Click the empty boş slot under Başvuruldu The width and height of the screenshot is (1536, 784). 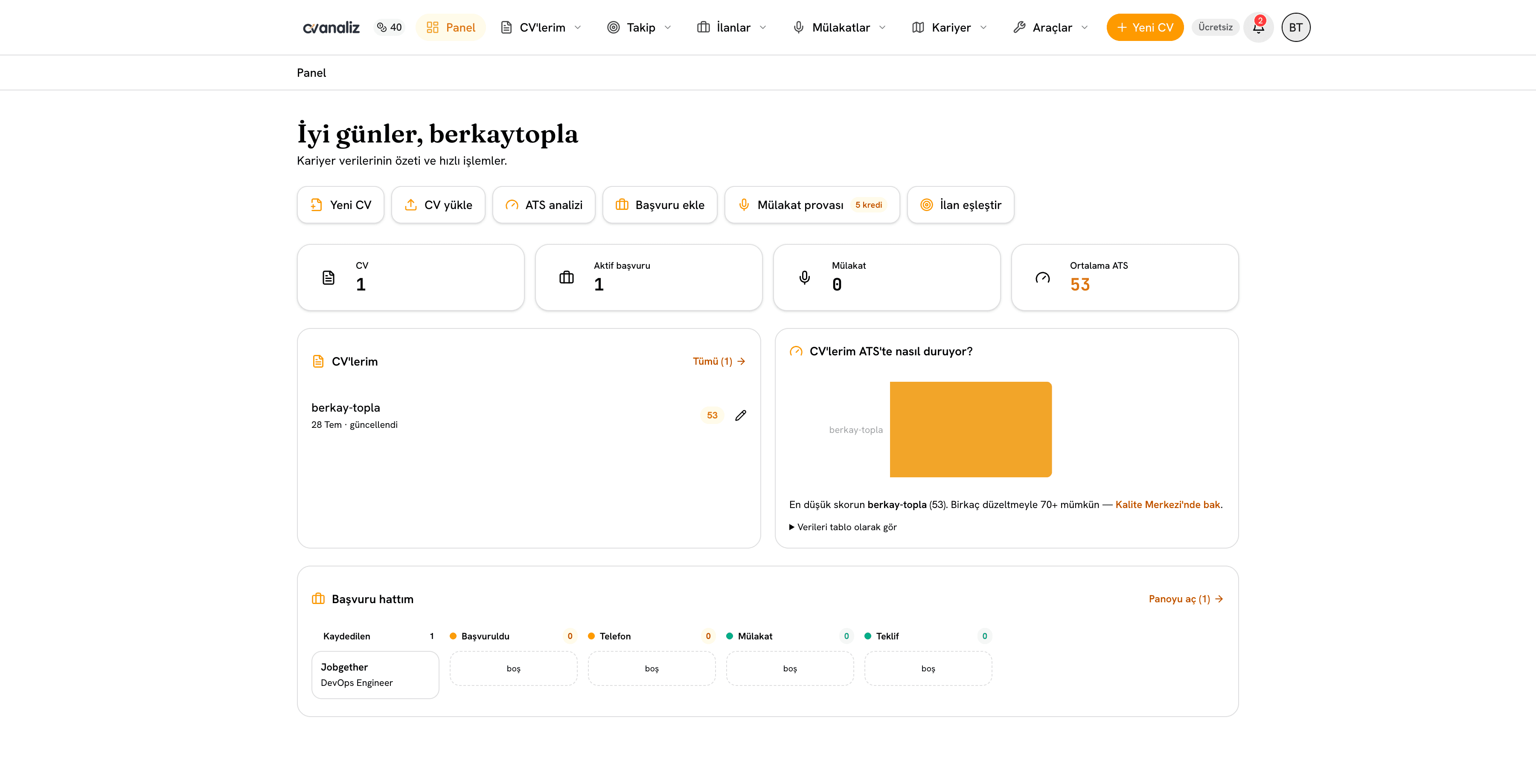513,668
